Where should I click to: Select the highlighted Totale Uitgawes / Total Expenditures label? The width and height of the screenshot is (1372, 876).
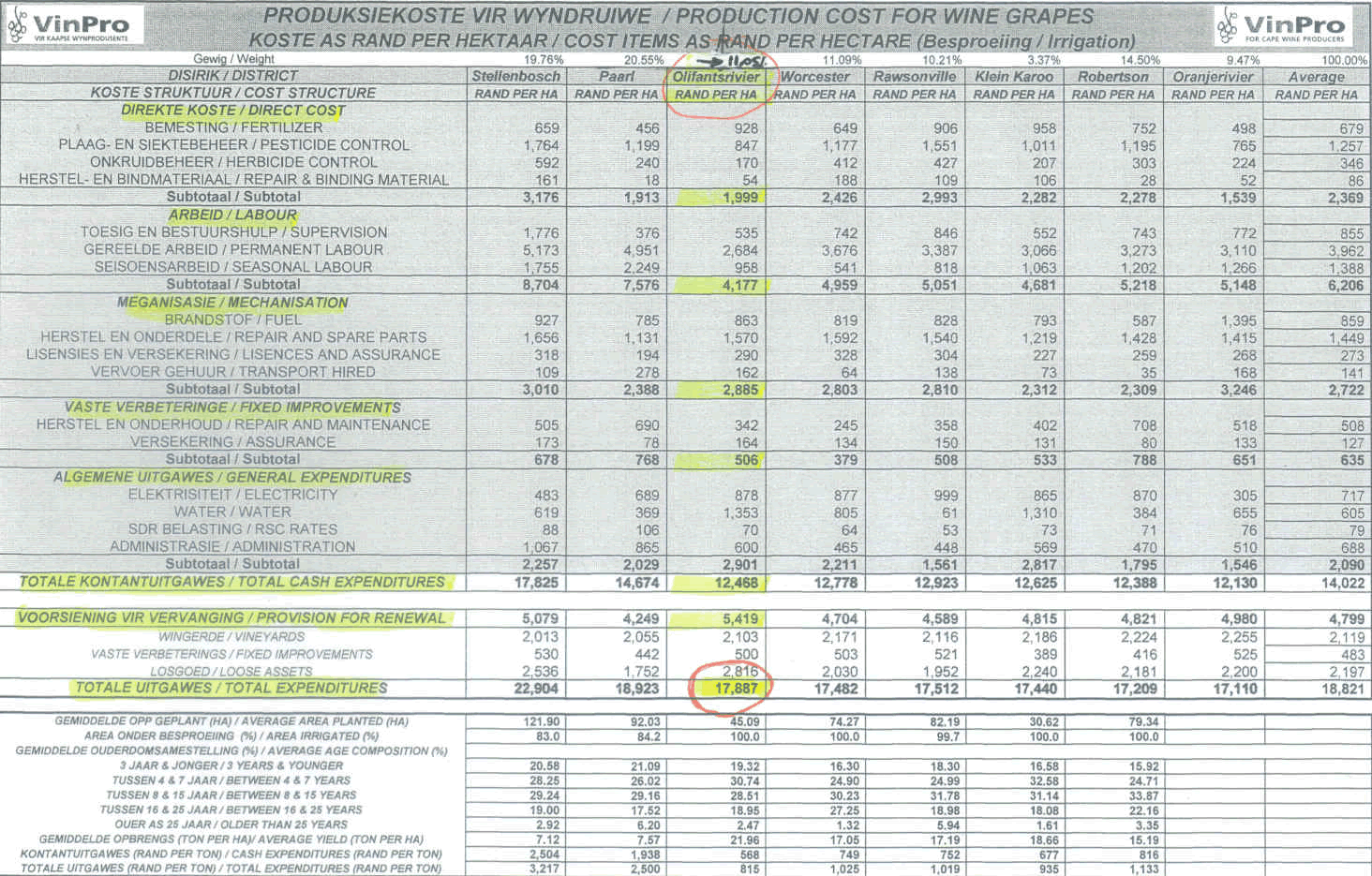(231, 689)
